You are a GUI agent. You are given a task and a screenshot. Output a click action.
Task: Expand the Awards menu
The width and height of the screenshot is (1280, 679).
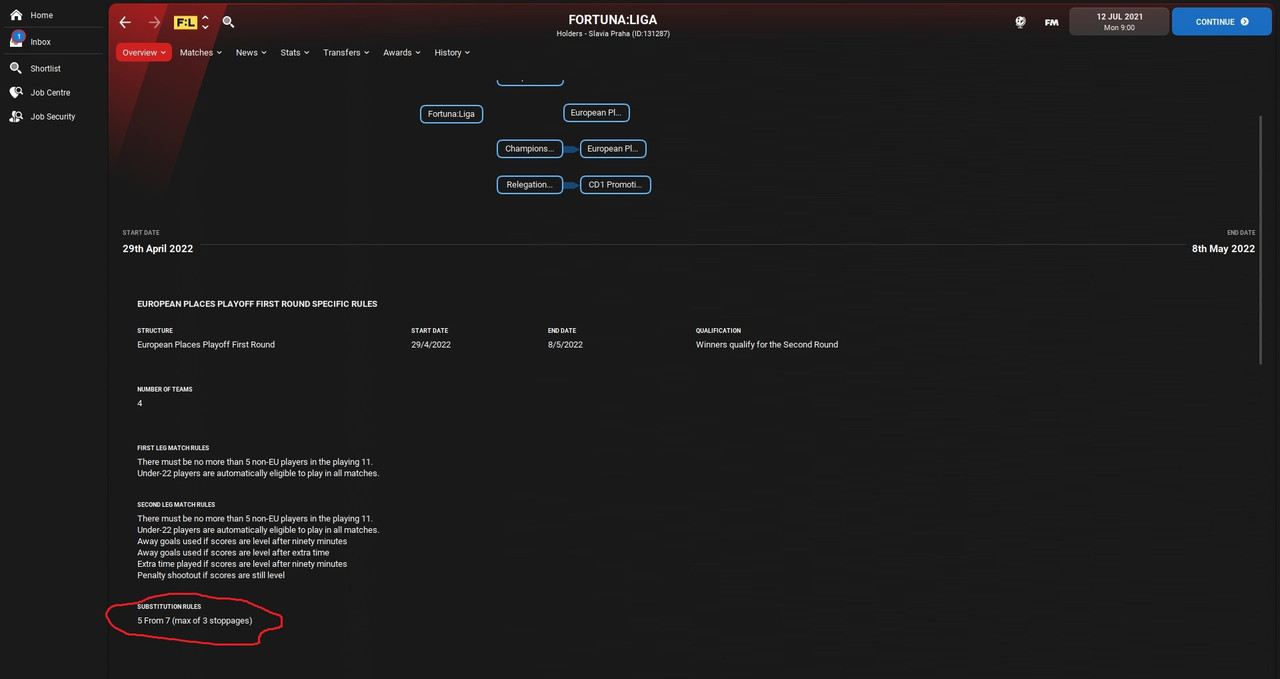(x=402, y=52)
